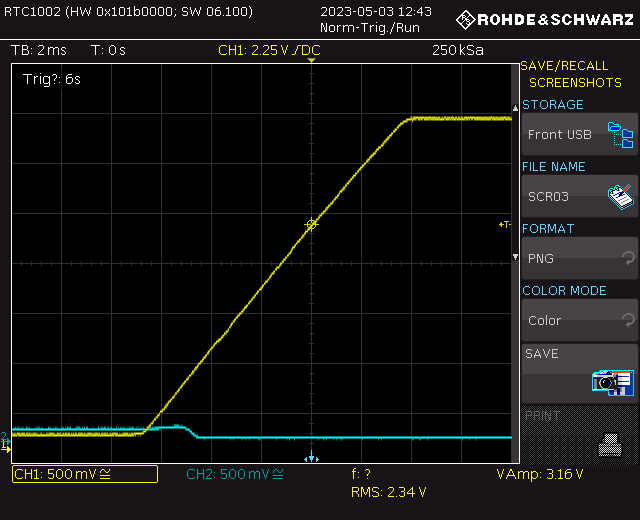Viewport: 640px width, 520px height.
Task: Click the VAmp: 3.16 V measurement
Action: [540, 474]
